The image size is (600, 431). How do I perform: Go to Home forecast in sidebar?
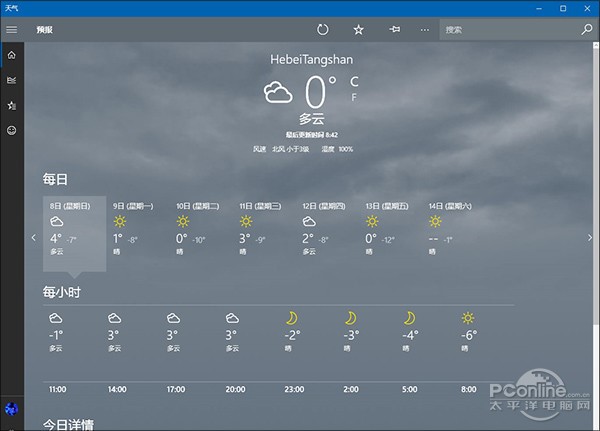coord(11,55)
